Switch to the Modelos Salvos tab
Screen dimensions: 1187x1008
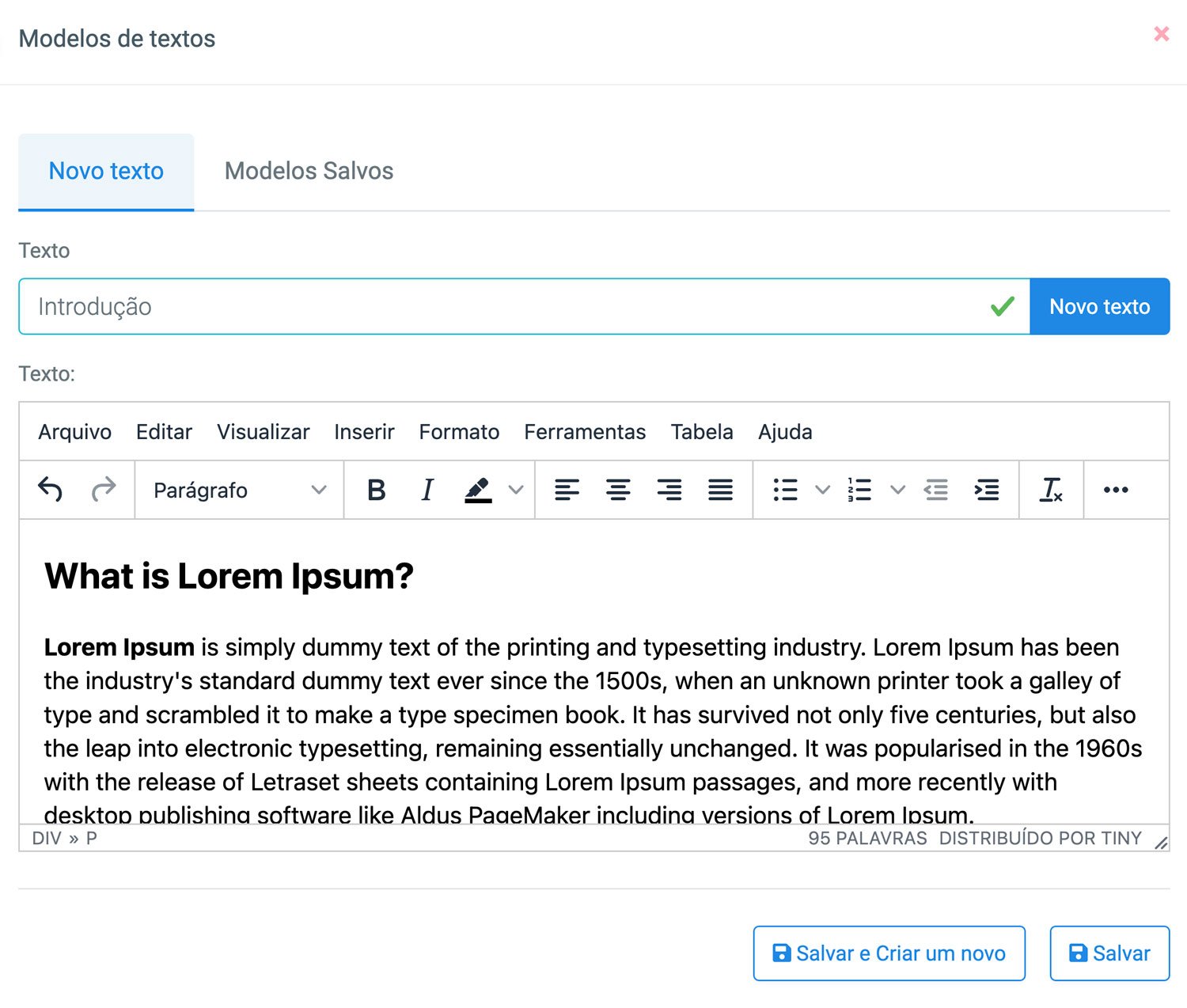click(x=309, y=171)
